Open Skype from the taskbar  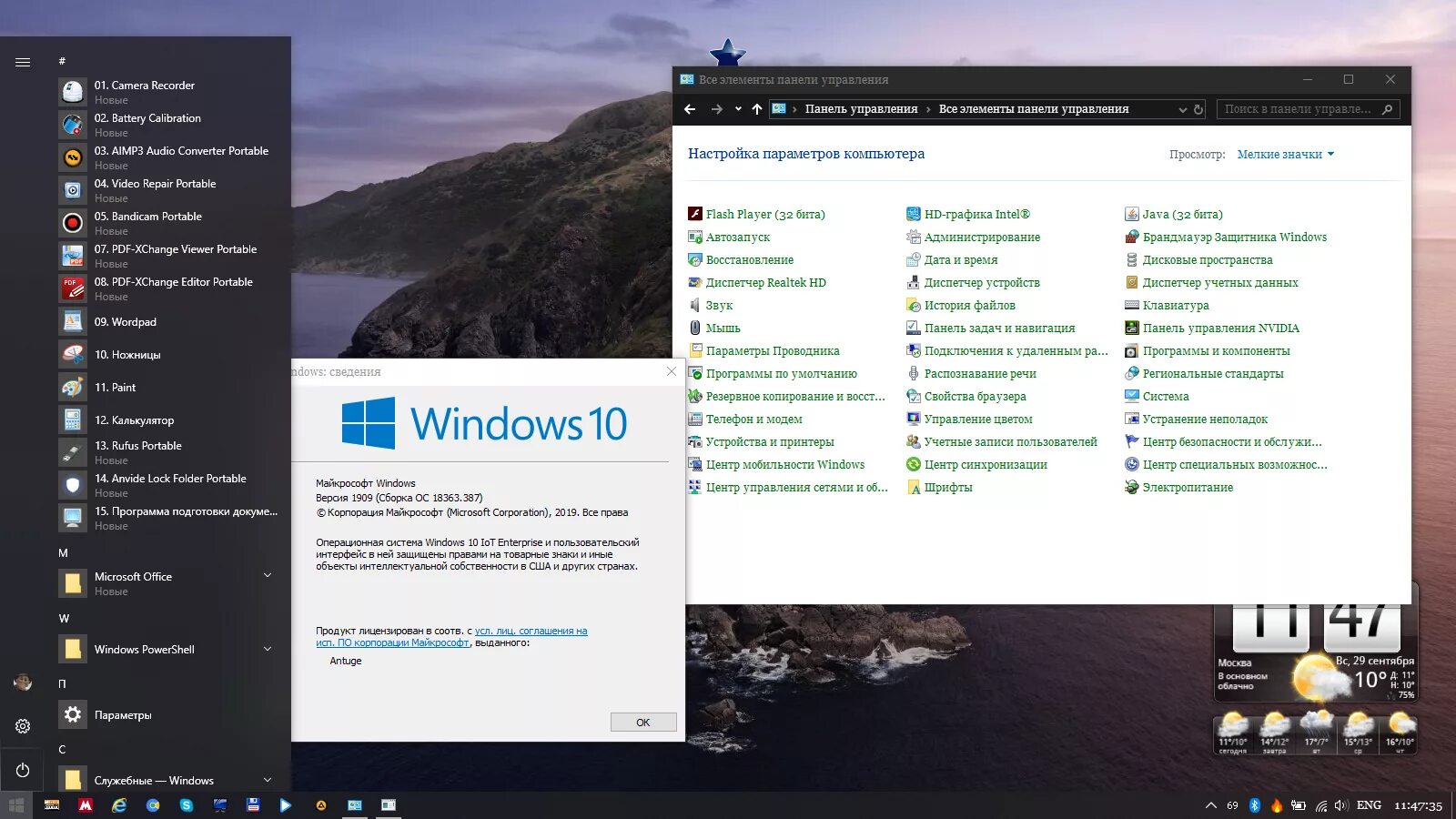click(x=186, y=805)
